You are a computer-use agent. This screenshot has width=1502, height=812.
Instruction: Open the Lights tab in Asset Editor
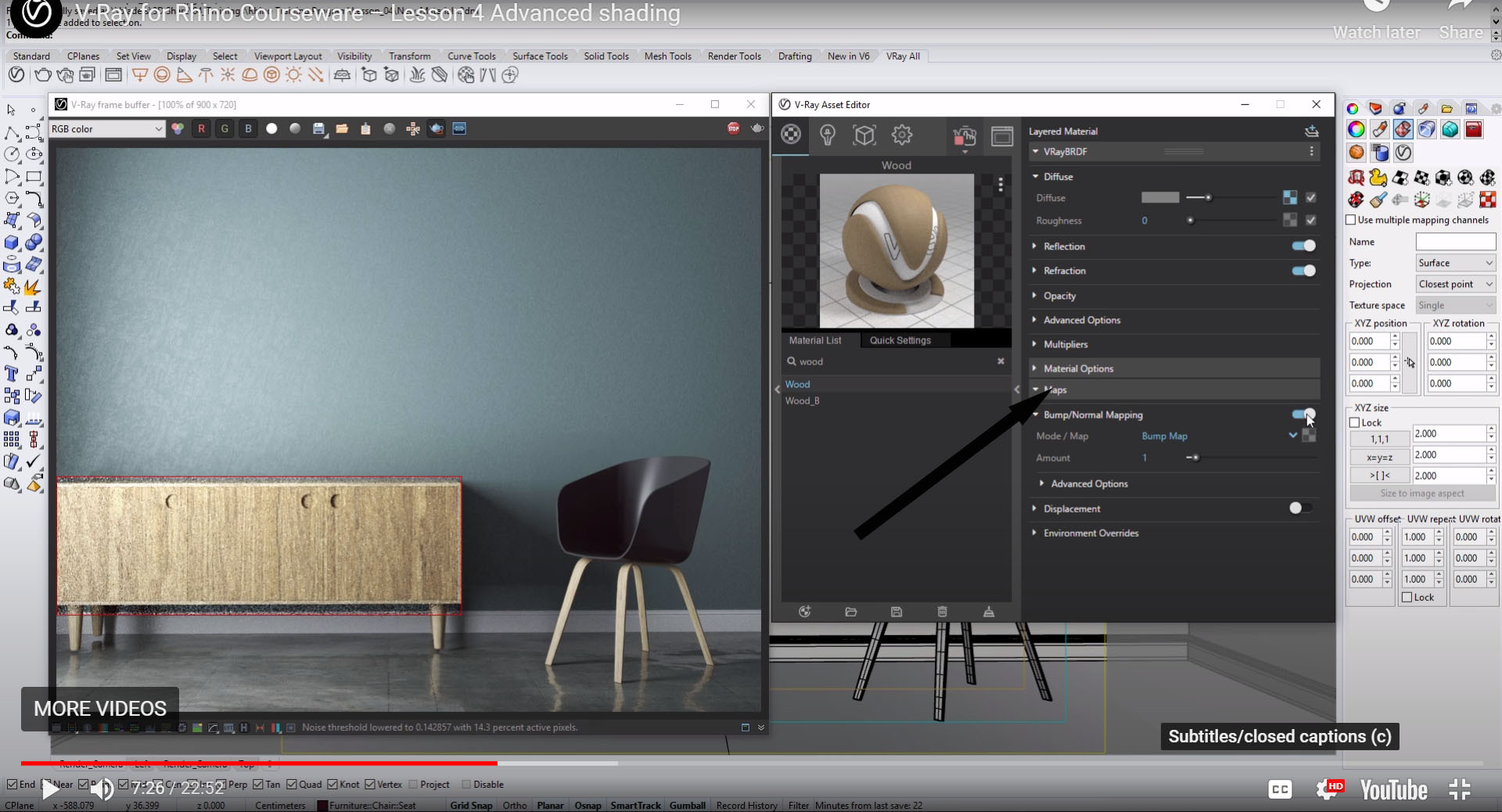(827, 135)
